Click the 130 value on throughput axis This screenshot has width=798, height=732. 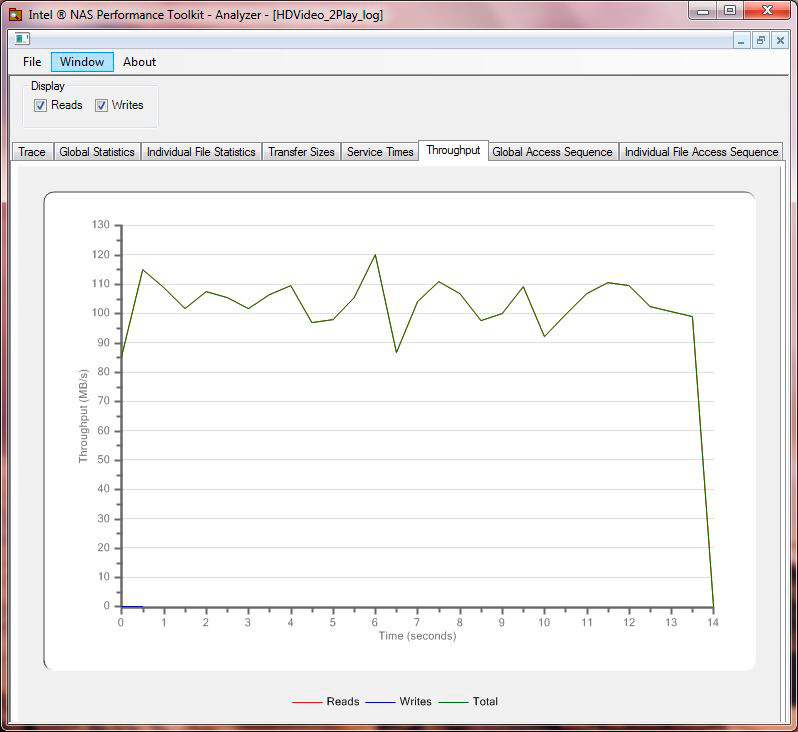101,225
